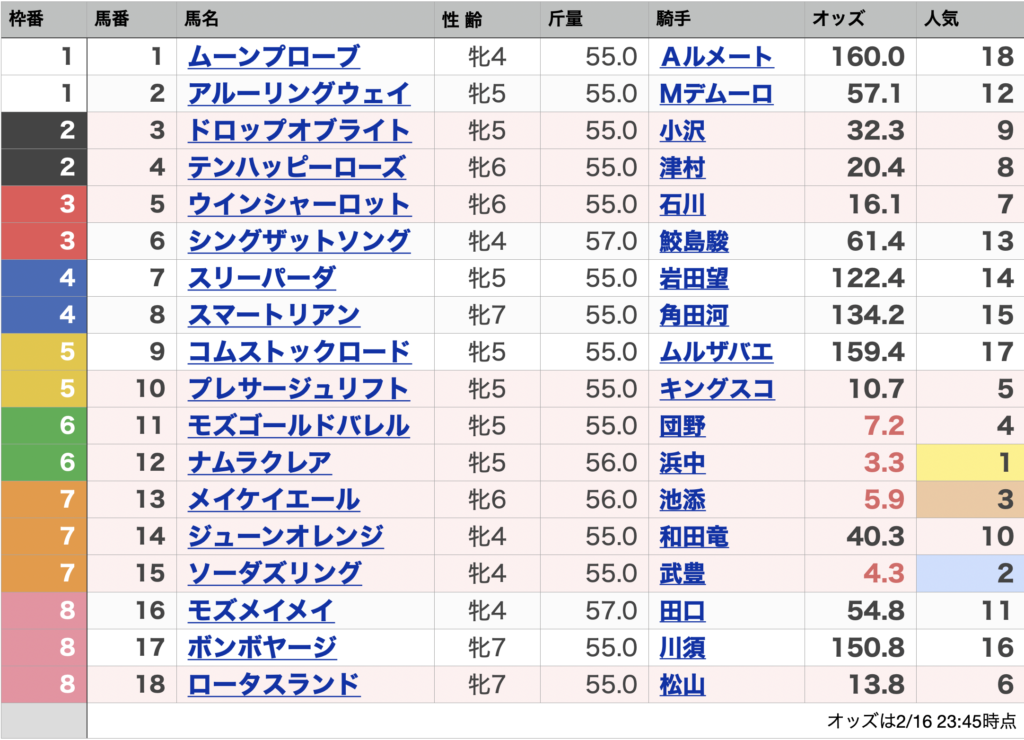Click the red odds value 3.3
Screen dimensions: 1024x740
[x=882, y=463]
